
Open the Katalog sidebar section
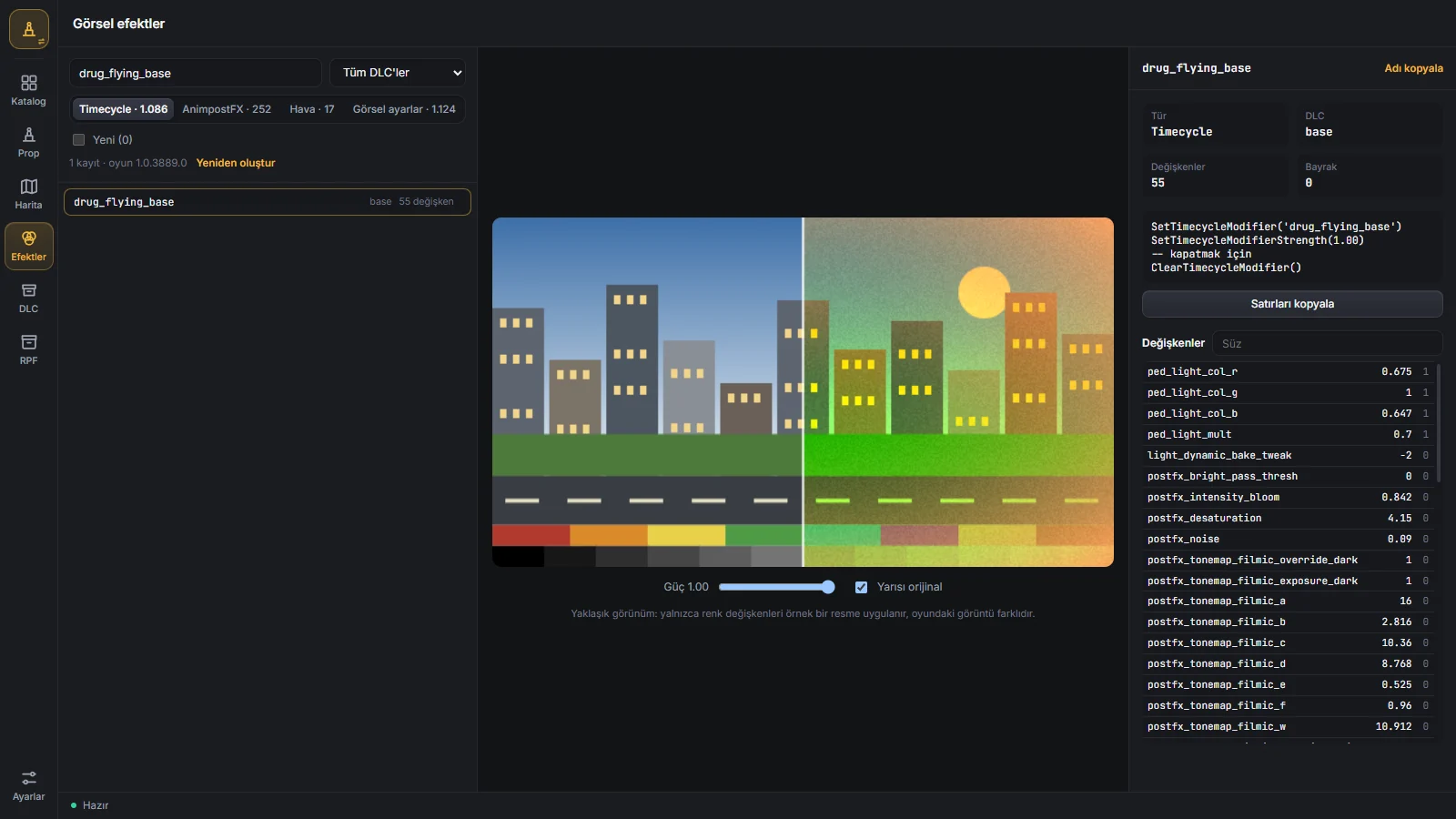click(x=29, y=90)
